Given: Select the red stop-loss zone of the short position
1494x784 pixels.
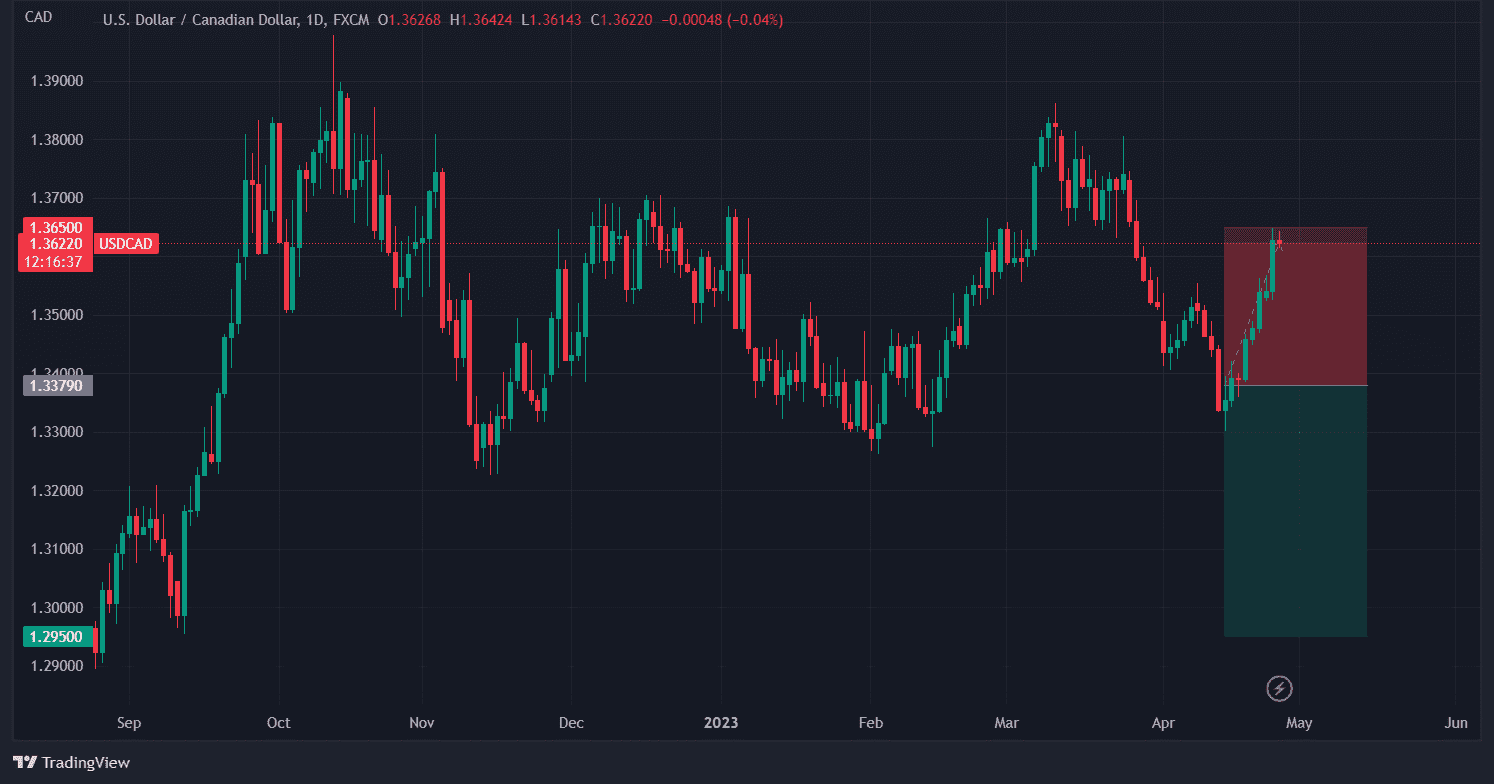Looking at the screenshot, I should tap(1295, 306).
